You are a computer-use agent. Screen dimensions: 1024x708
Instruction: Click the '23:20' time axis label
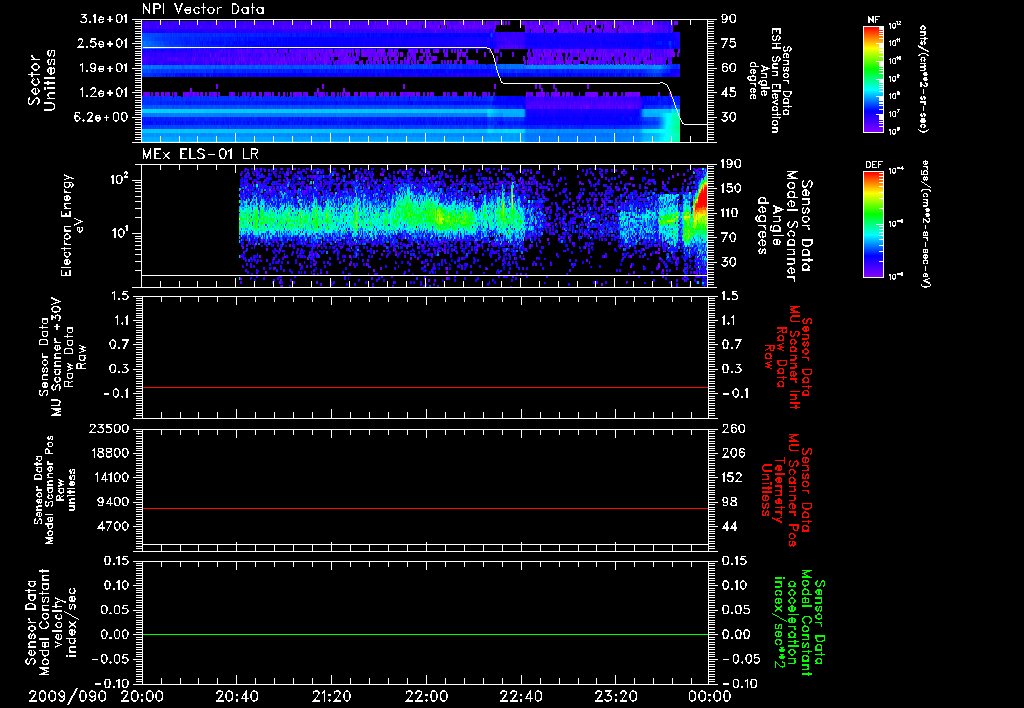(615, 696)
